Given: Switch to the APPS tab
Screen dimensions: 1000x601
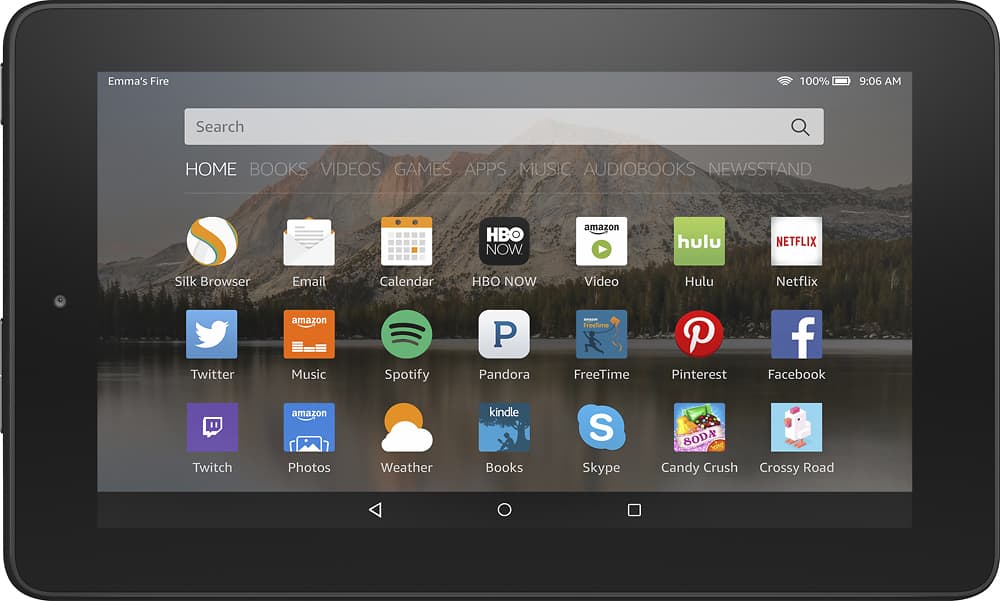Looking at the screenshot, I should click(485, 169).
